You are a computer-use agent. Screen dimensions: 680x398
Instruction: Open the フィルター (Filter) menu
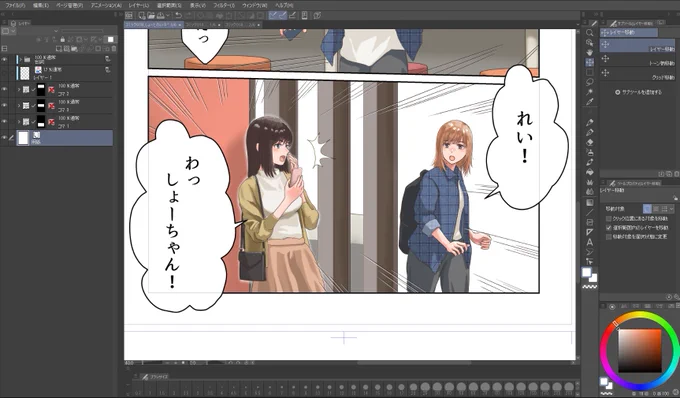point(224,5)
